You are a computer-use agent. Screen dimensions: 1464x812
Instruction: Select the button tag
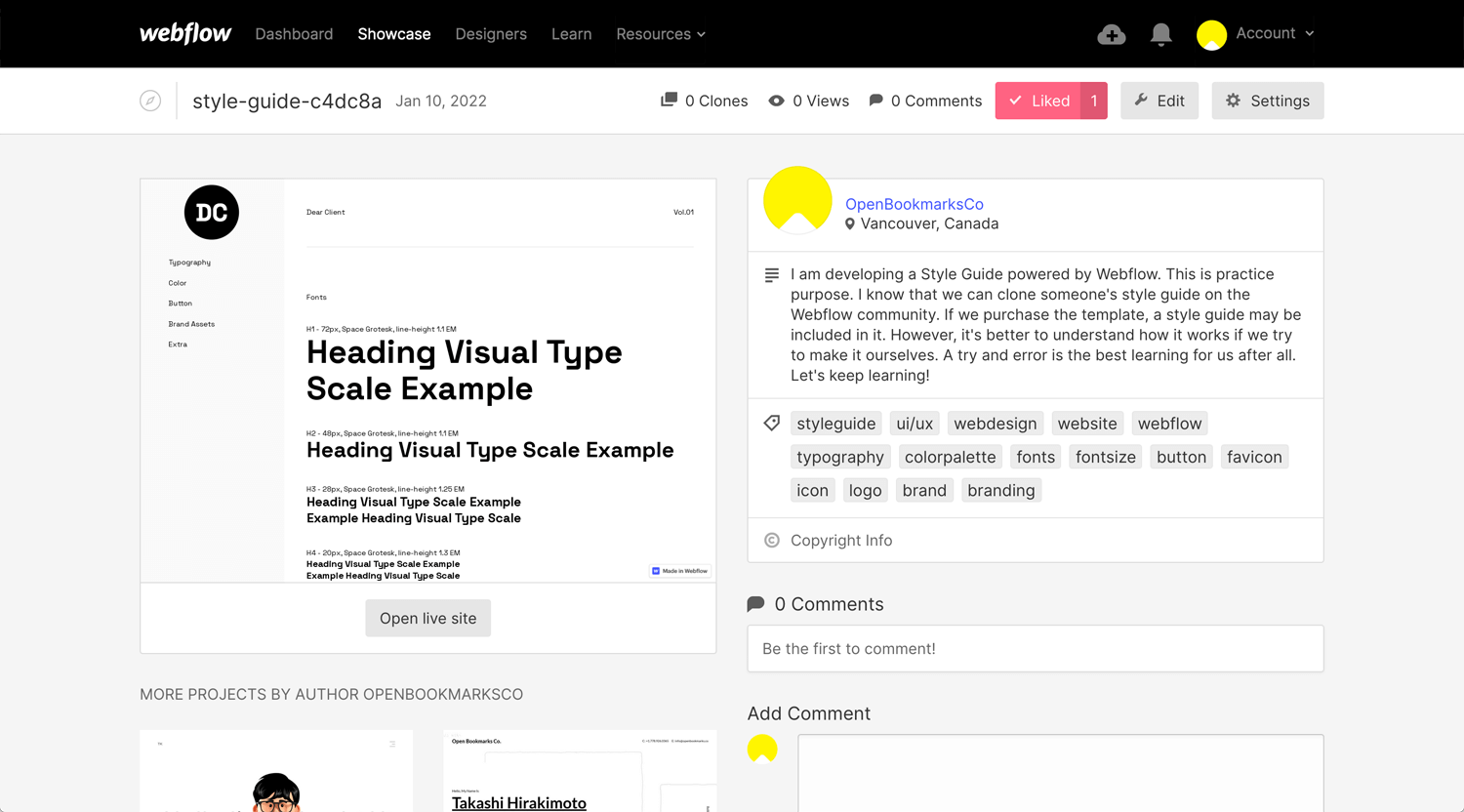click(x=1181, y=457)
